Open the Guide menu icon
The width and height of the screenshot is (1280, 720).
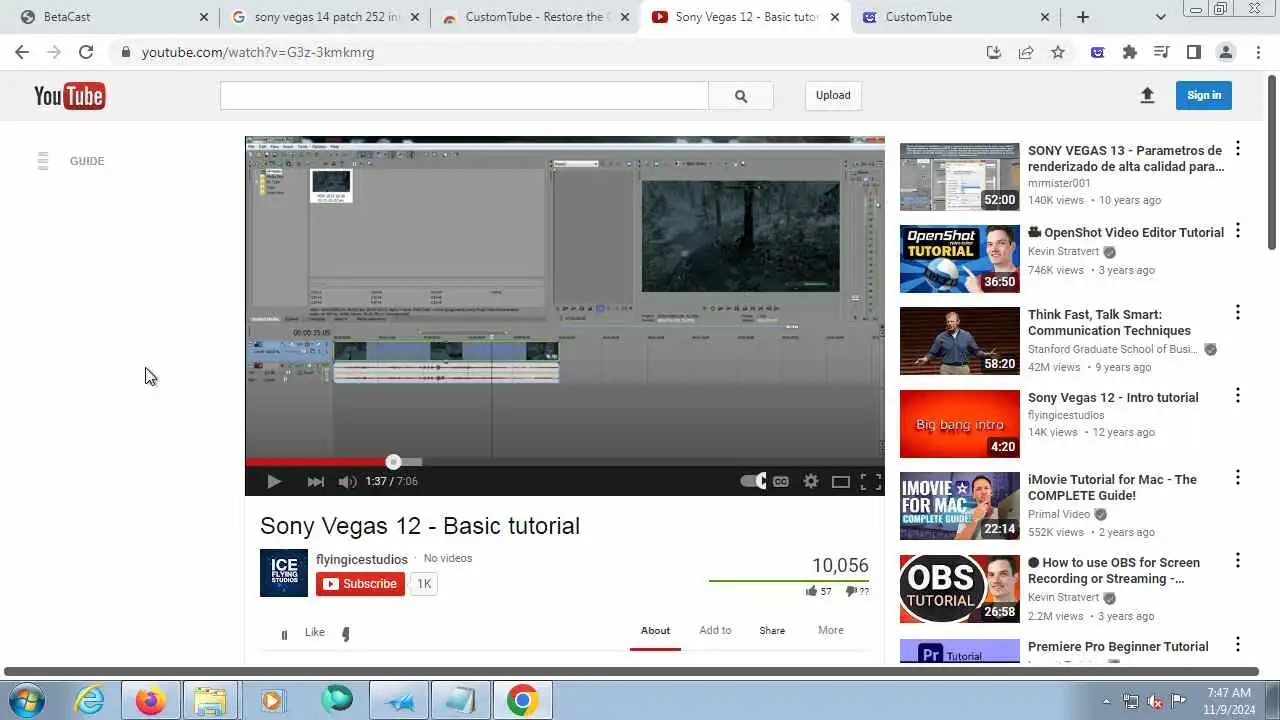coord(43,161)
